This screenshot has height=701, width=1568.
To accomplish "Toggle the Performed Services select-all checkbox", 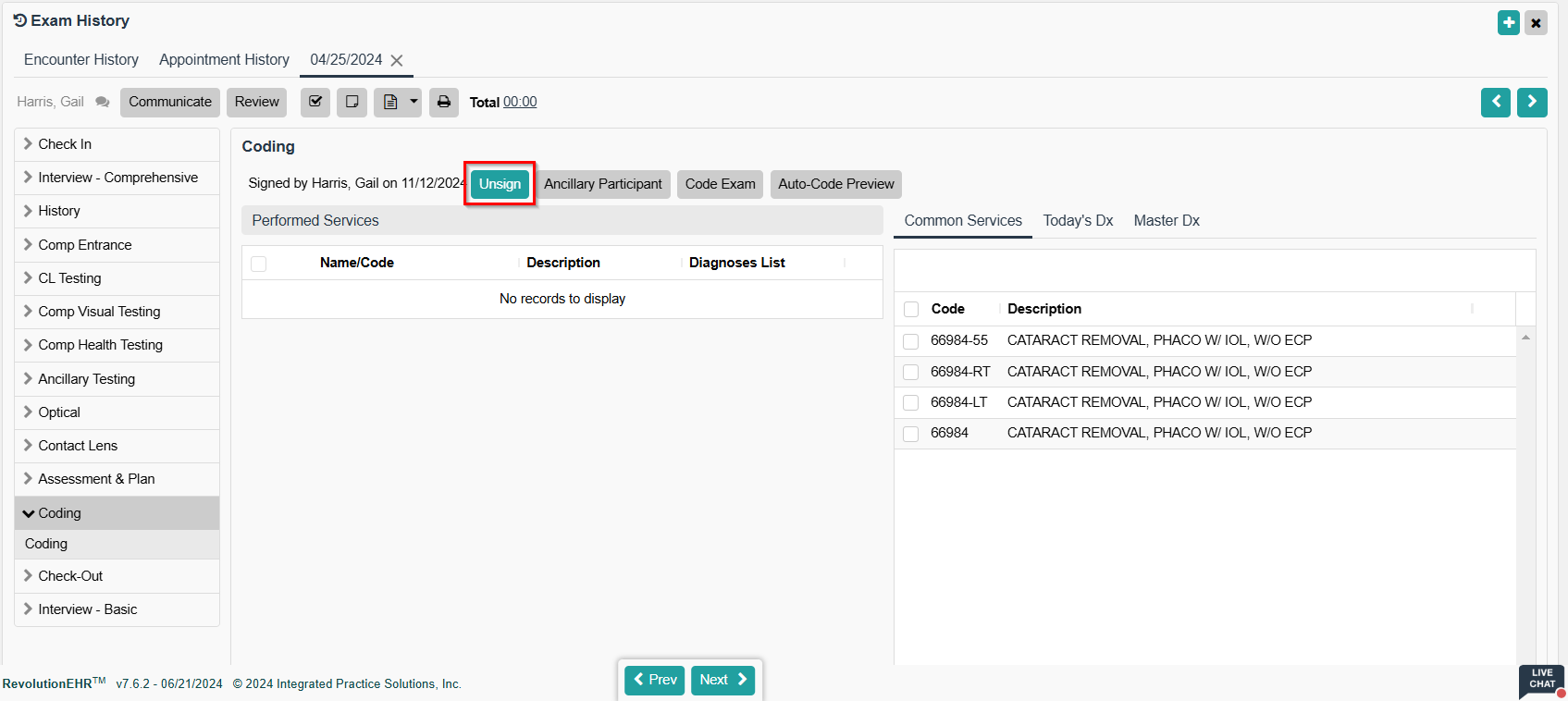I will (x=259, y=264).
